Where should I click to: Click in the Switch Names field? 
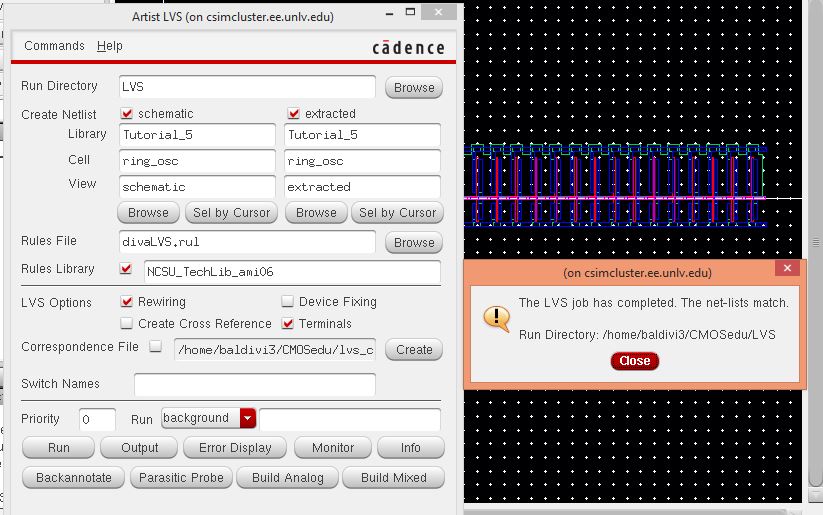254,384
